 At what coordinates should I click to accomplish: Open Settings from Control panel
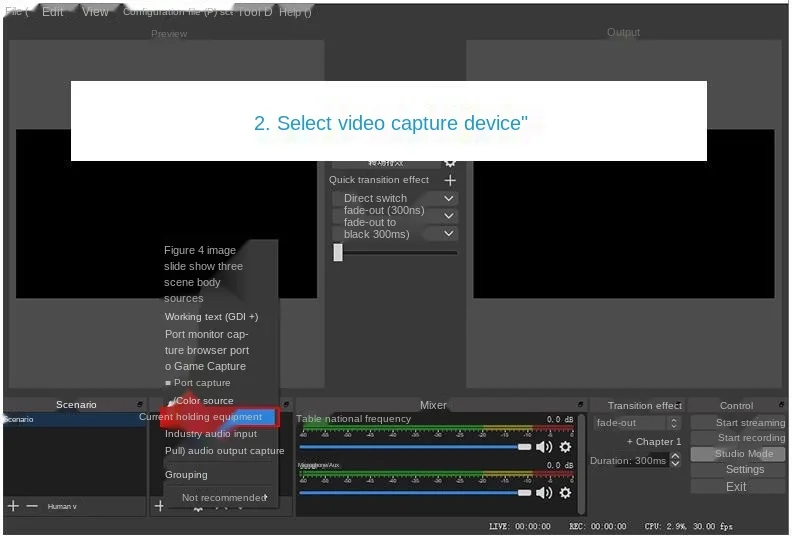click(738, 469)
